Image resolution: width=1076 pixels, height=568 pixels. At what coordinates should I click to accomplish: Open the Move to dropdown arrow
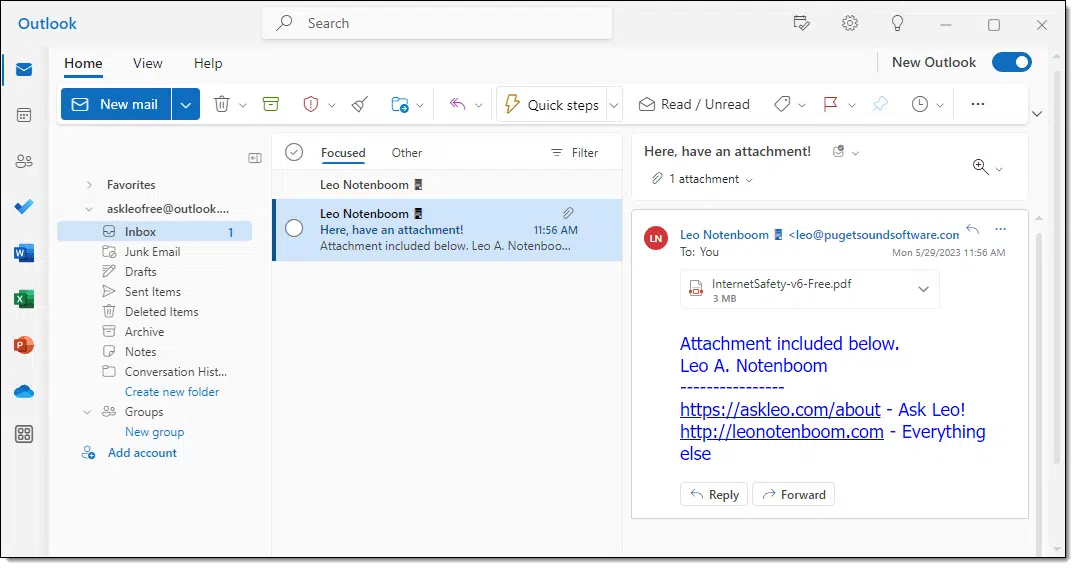(420, 105)
